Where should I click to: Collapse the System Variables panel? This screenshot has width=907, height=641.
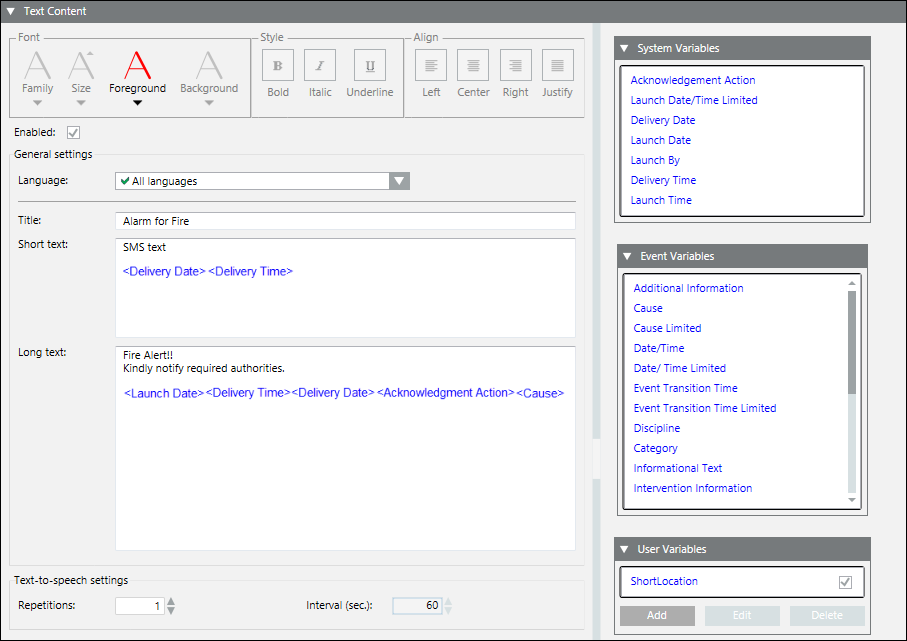pyautogui.click(x=624, y=48)
